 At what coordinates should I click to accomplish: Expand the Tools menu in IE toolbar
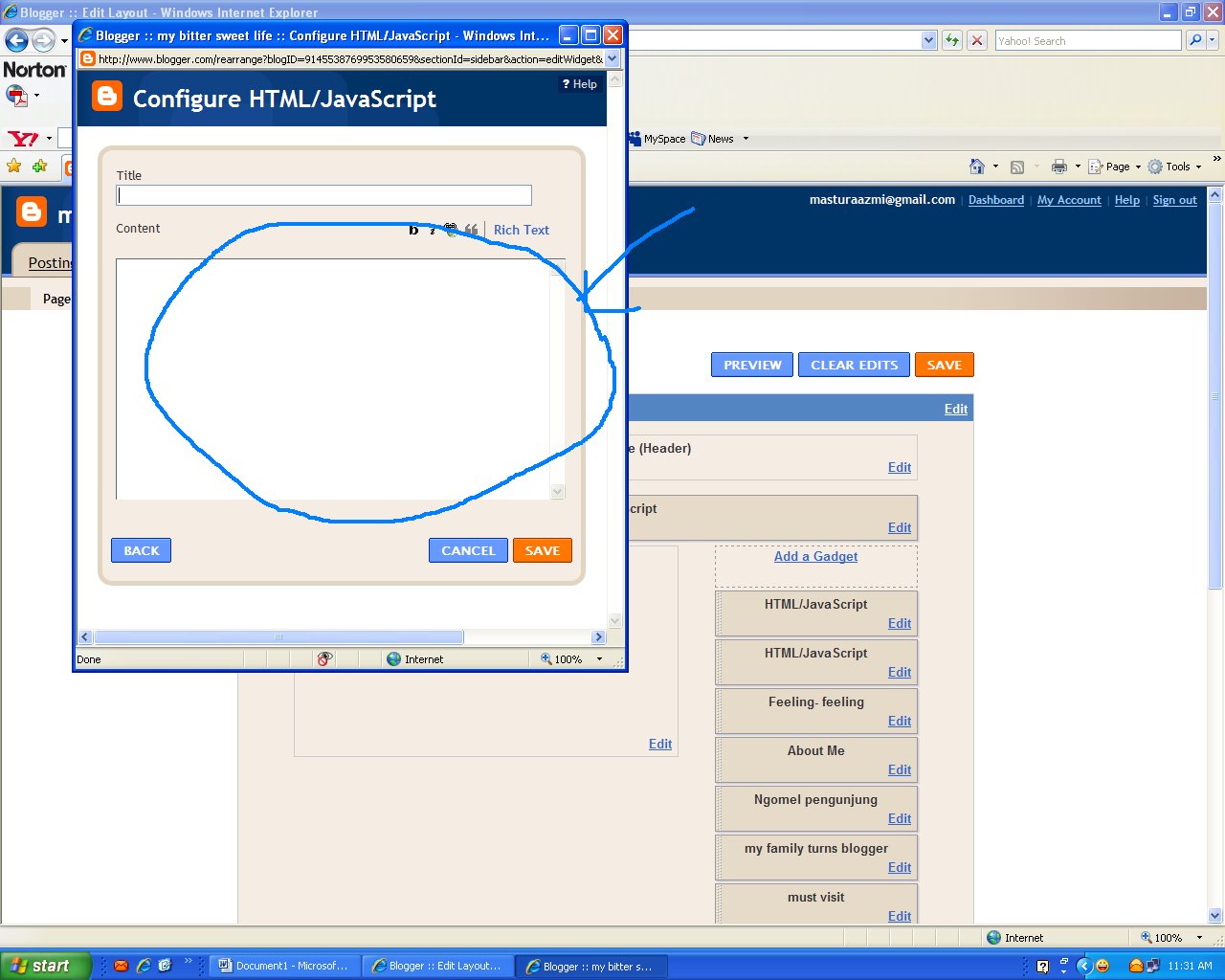pyautogui.click(x=1175, y=167)
